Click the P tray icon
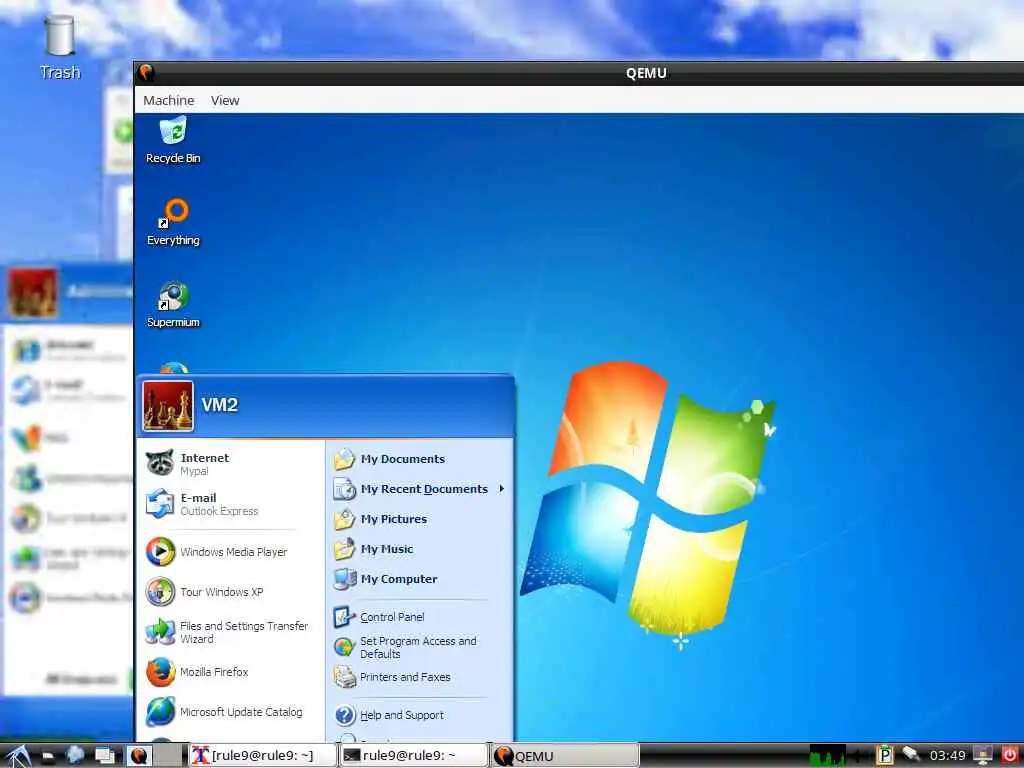 click(x=884, y=756)
